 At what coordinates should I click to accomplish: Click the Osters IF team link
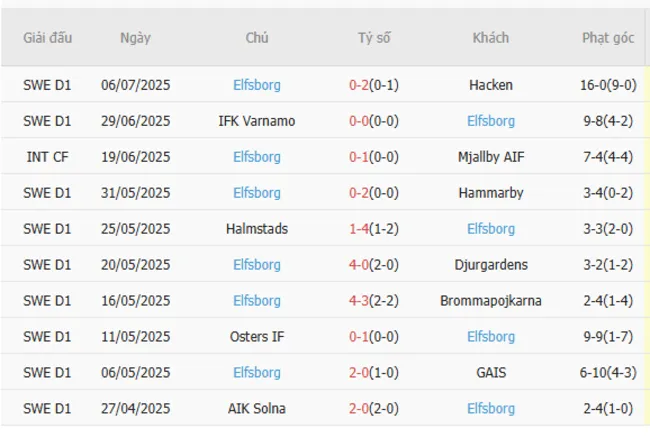[256, 337]
